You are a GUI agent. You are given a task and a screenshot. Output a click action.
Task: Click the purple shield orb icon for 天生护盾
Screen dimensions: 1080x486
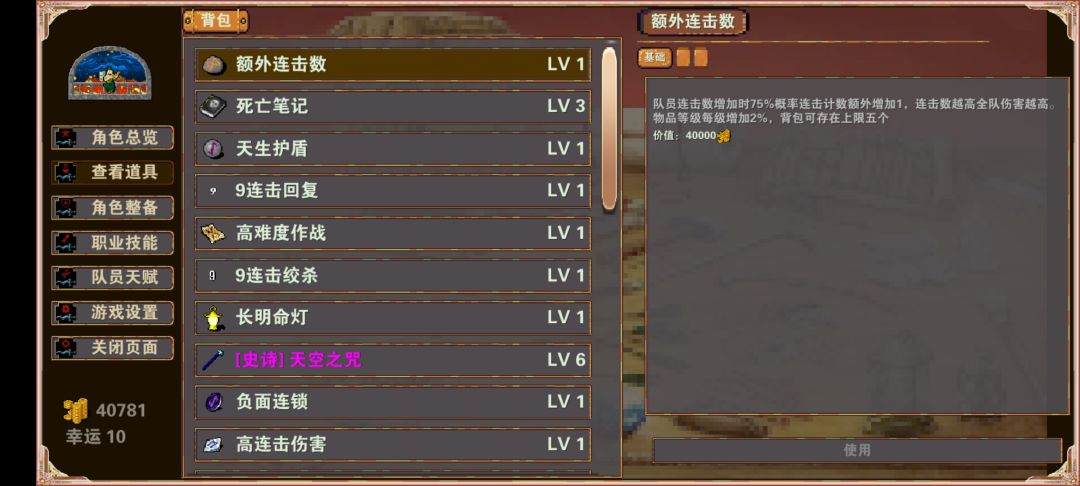click(213, 149)
